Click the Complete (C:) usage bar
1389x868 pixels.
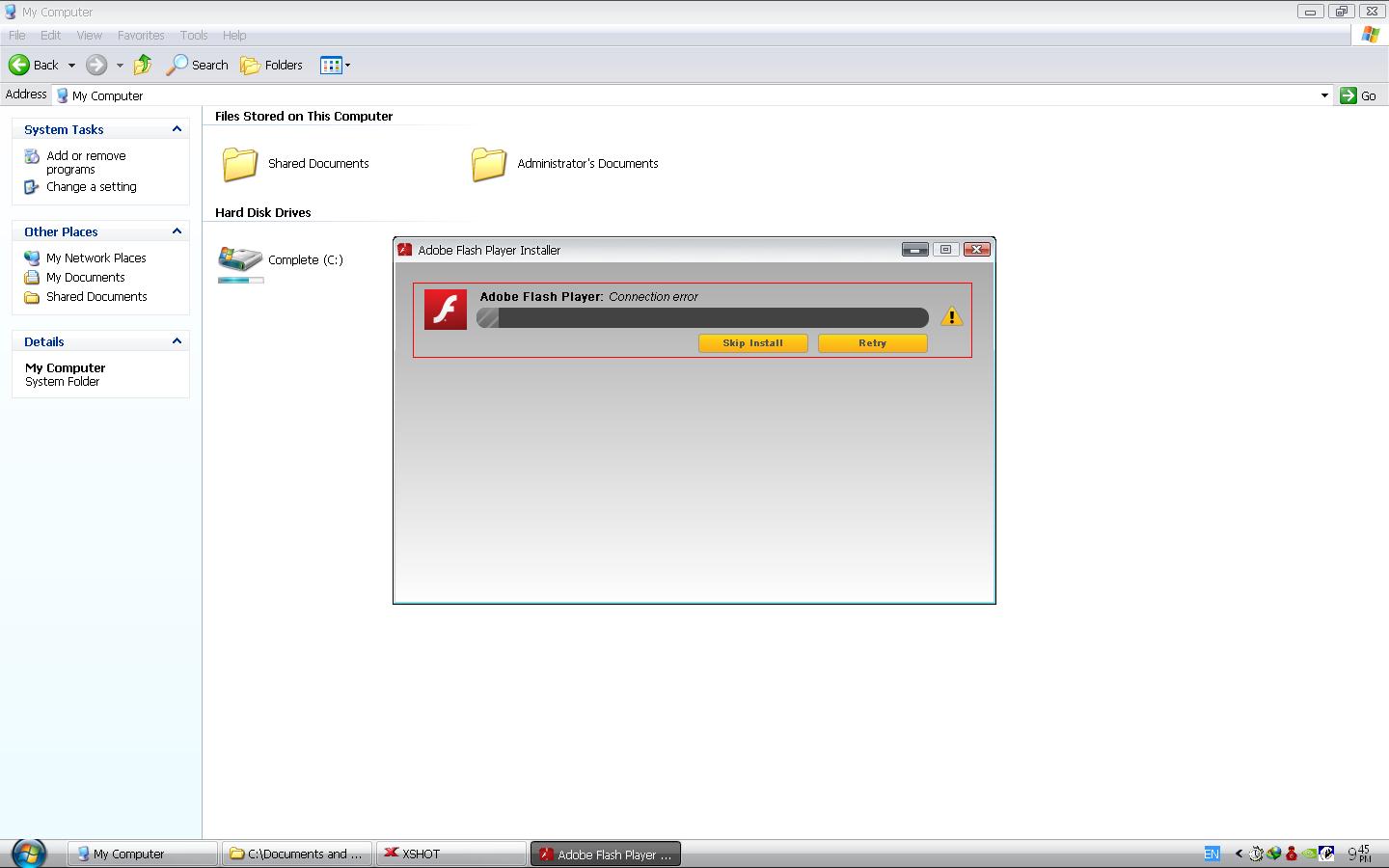(x=240, y=281)
